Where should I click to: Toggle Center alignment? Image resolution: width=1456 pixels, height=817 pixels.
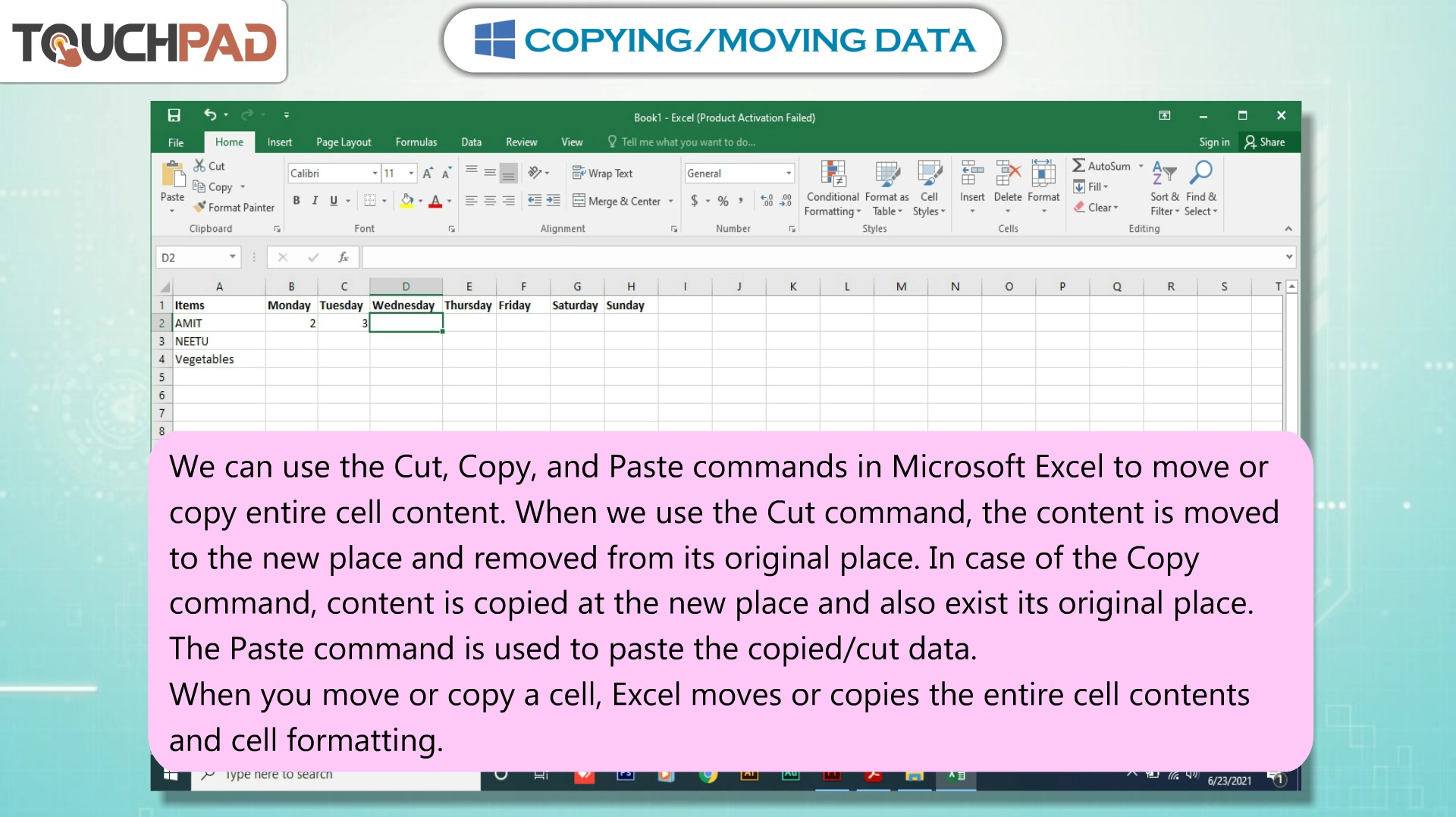click(x=490, y=201)
